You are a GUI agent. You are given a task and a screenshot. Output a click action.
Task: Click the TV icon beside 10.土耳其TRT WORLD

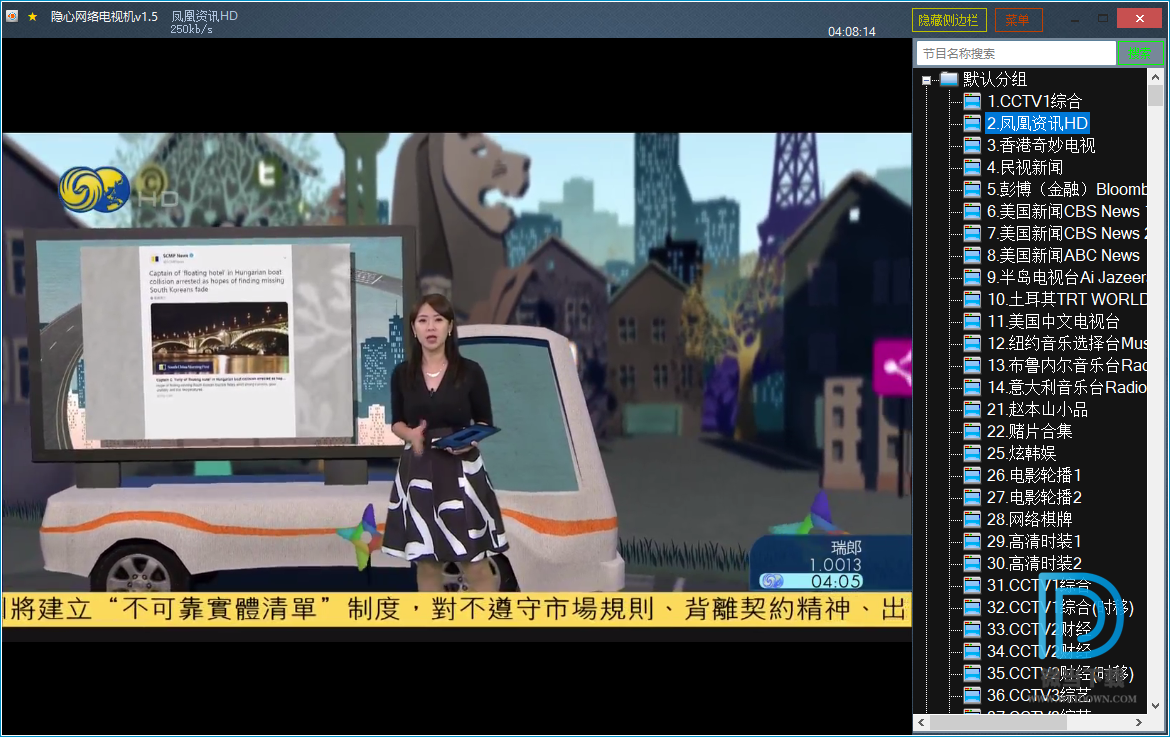pyautogui.click(x=972, y=299)
